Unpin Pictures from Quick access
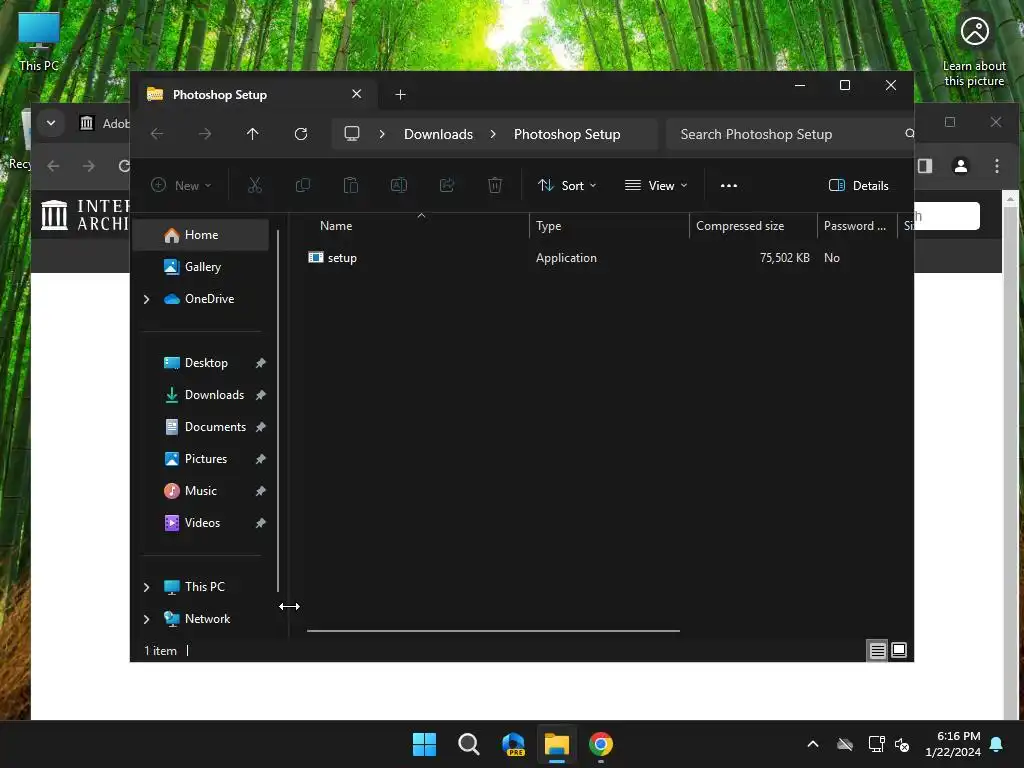 coord(261,459)
